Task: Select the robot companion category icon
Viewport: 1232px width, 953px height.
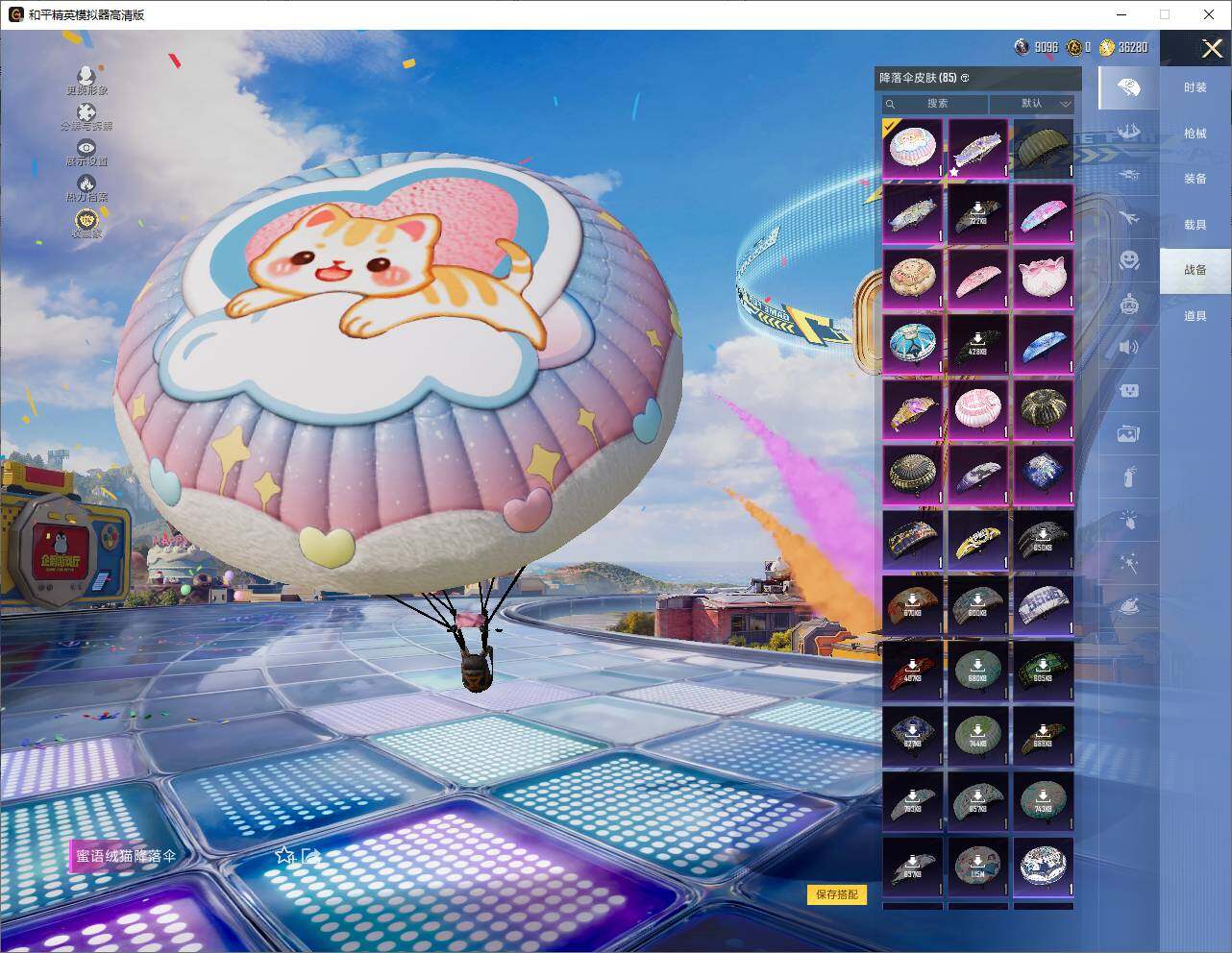Action: point(1129,304)
